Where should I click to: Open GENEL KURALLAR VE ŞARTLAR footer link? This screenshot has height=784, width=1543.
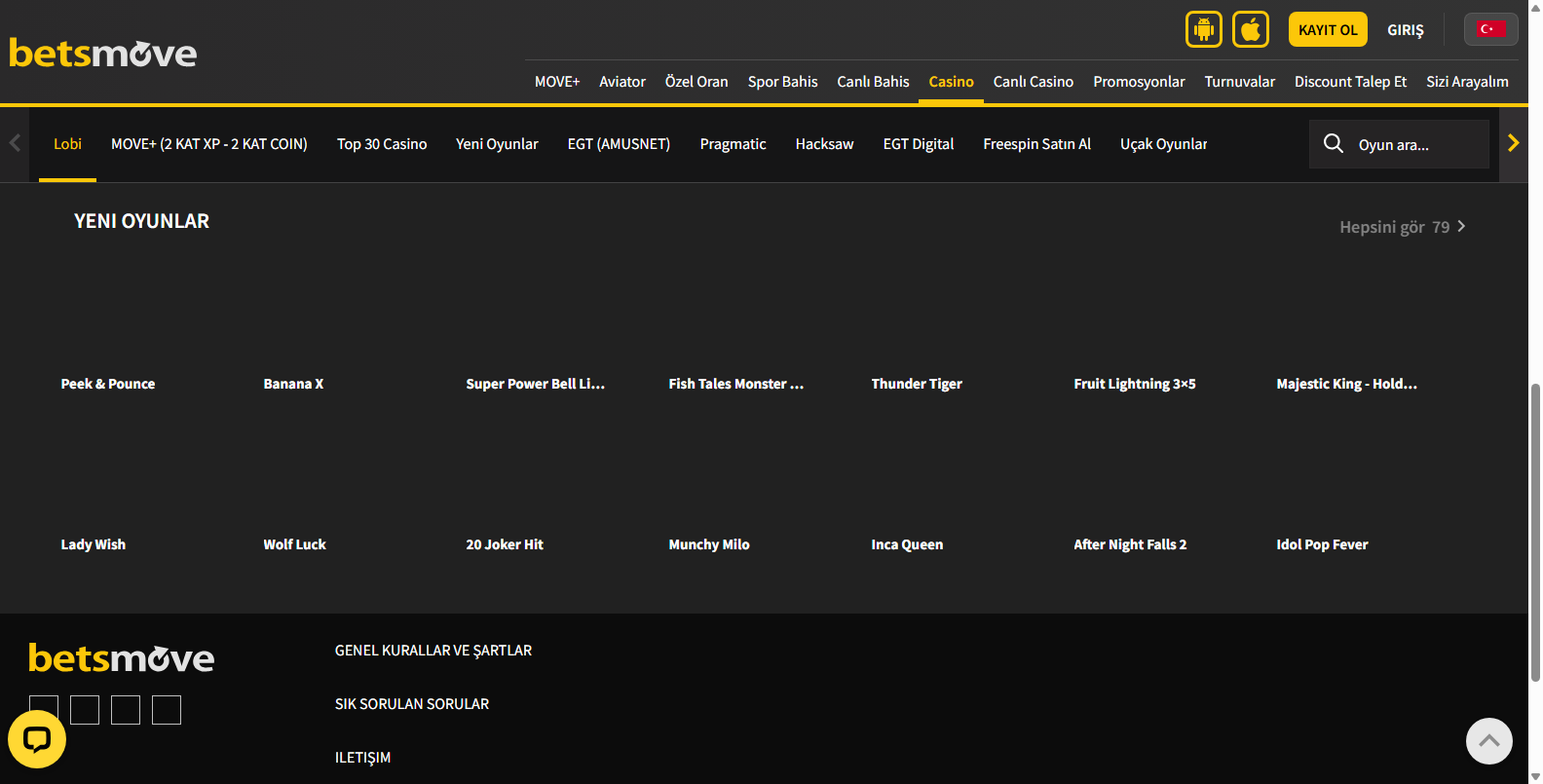pos(433,651)
